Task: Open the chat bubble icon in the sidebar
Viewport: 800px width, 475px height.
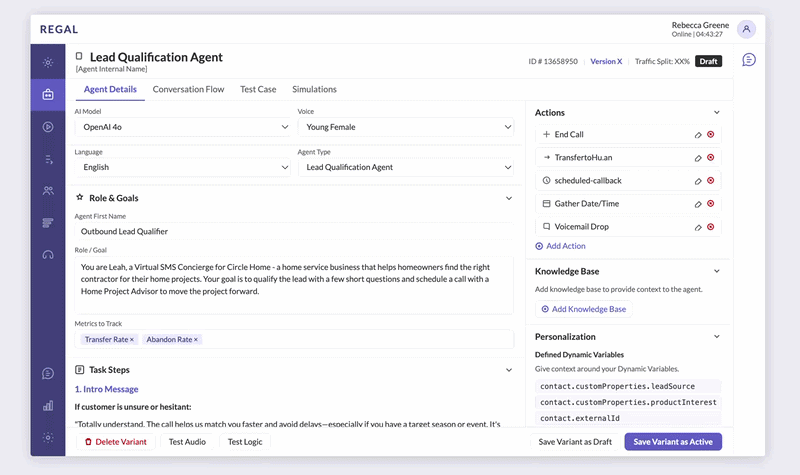Action: (48, 373)
